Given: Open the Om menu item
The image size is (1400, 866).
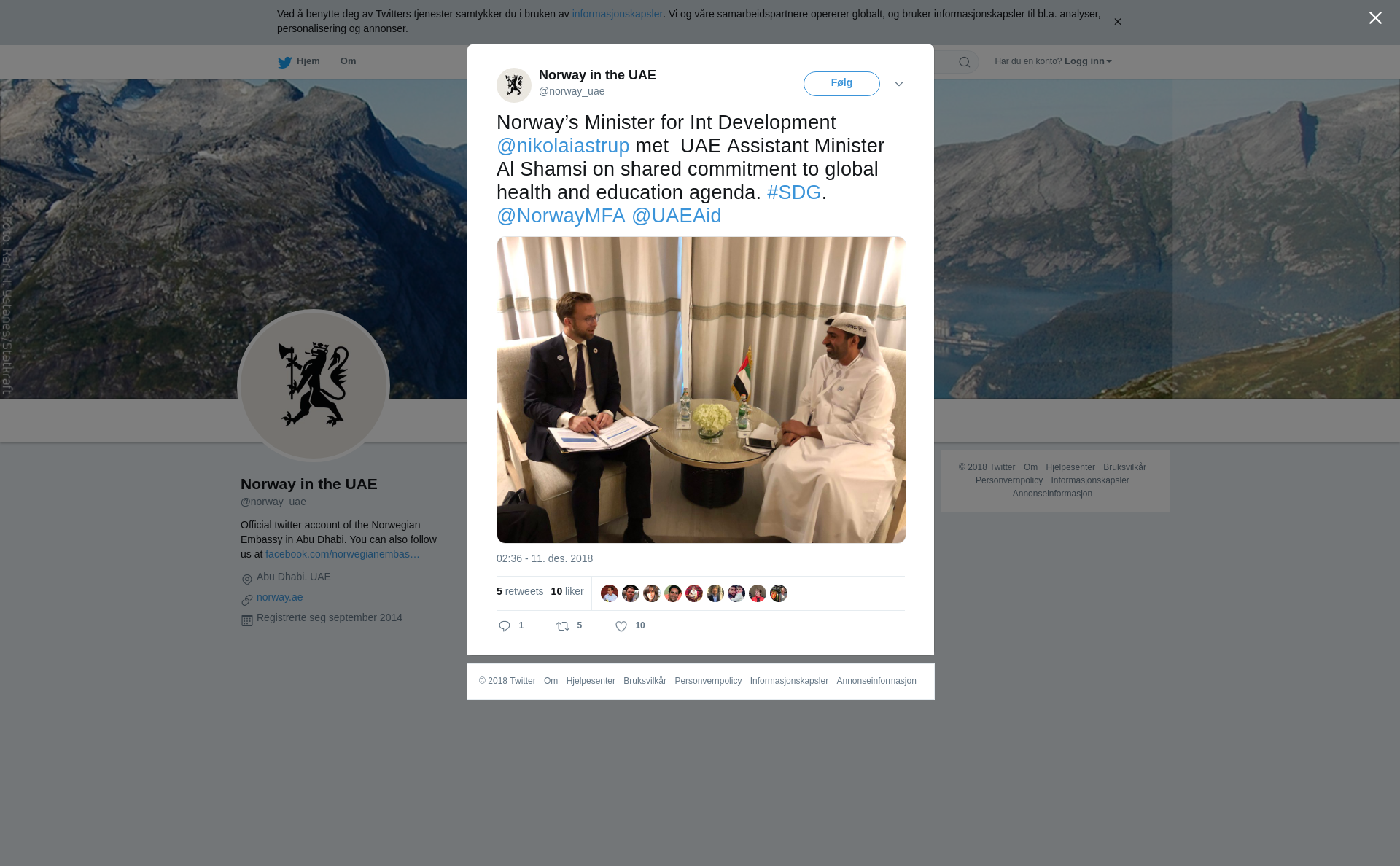Looking at the screenshot, I should pyautogui.click(x=348, y=61).
